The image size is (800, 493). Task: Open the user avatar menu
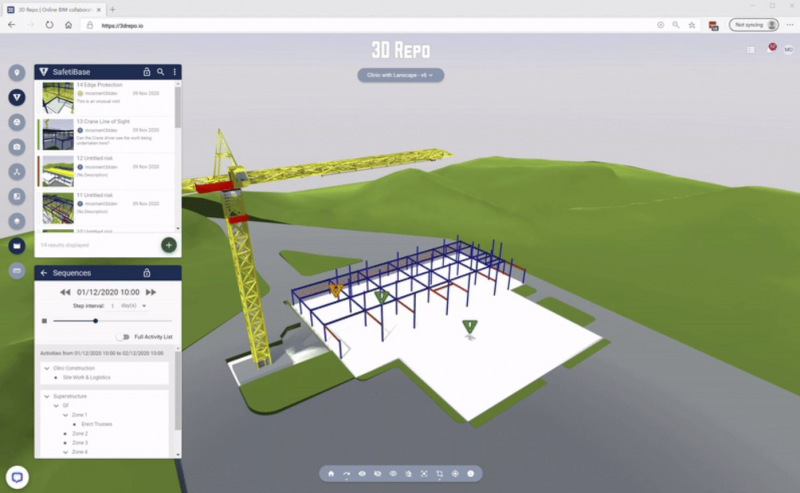(x=788, y=50)
